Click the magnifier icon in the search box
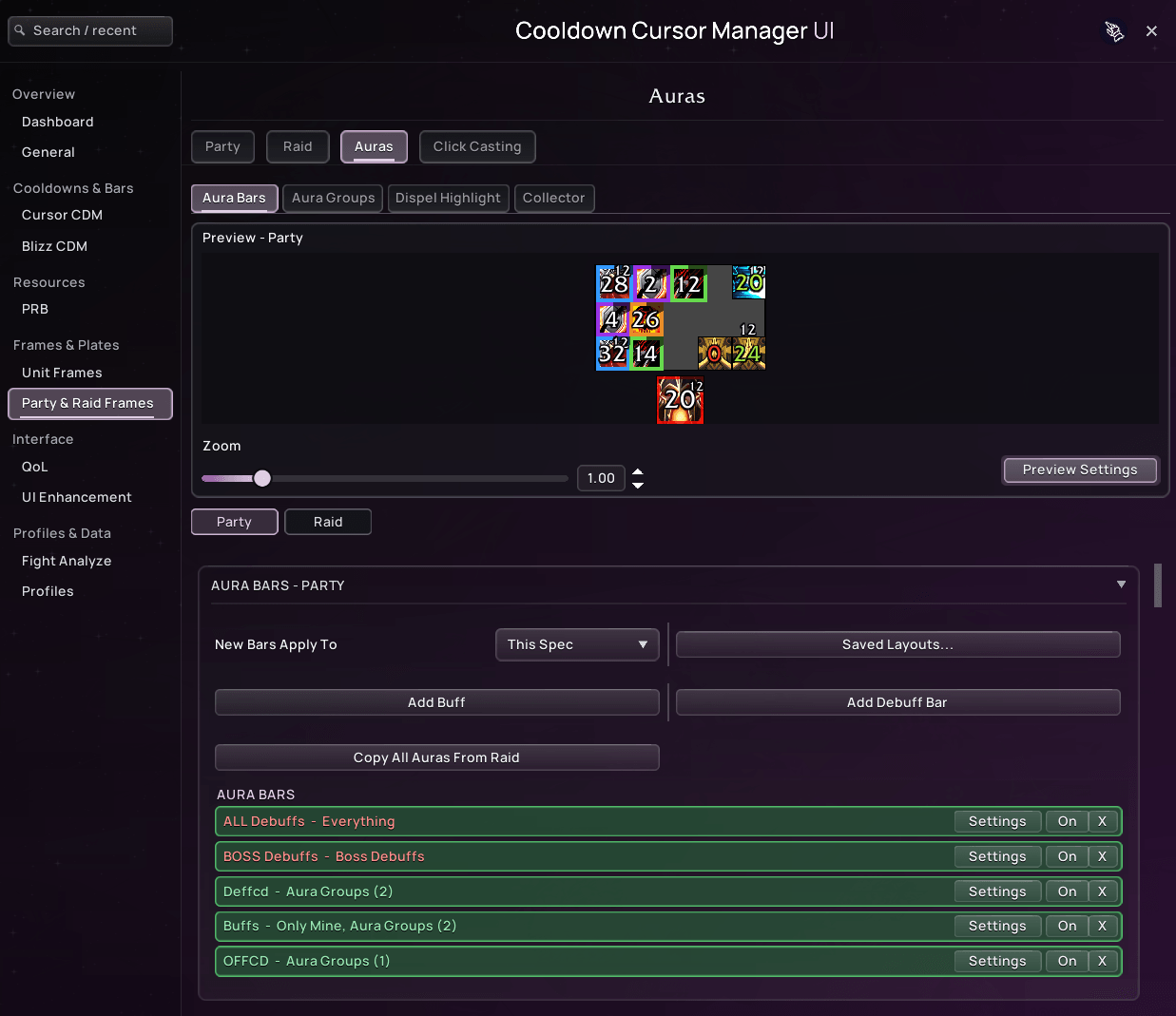 tap(20, 30)
